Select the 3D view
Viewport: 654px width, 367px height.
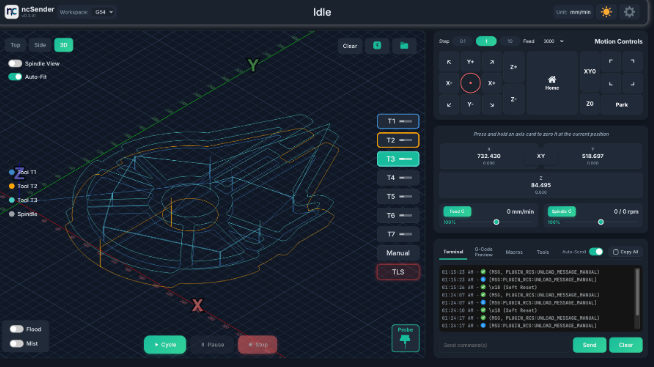click(63, 45)
